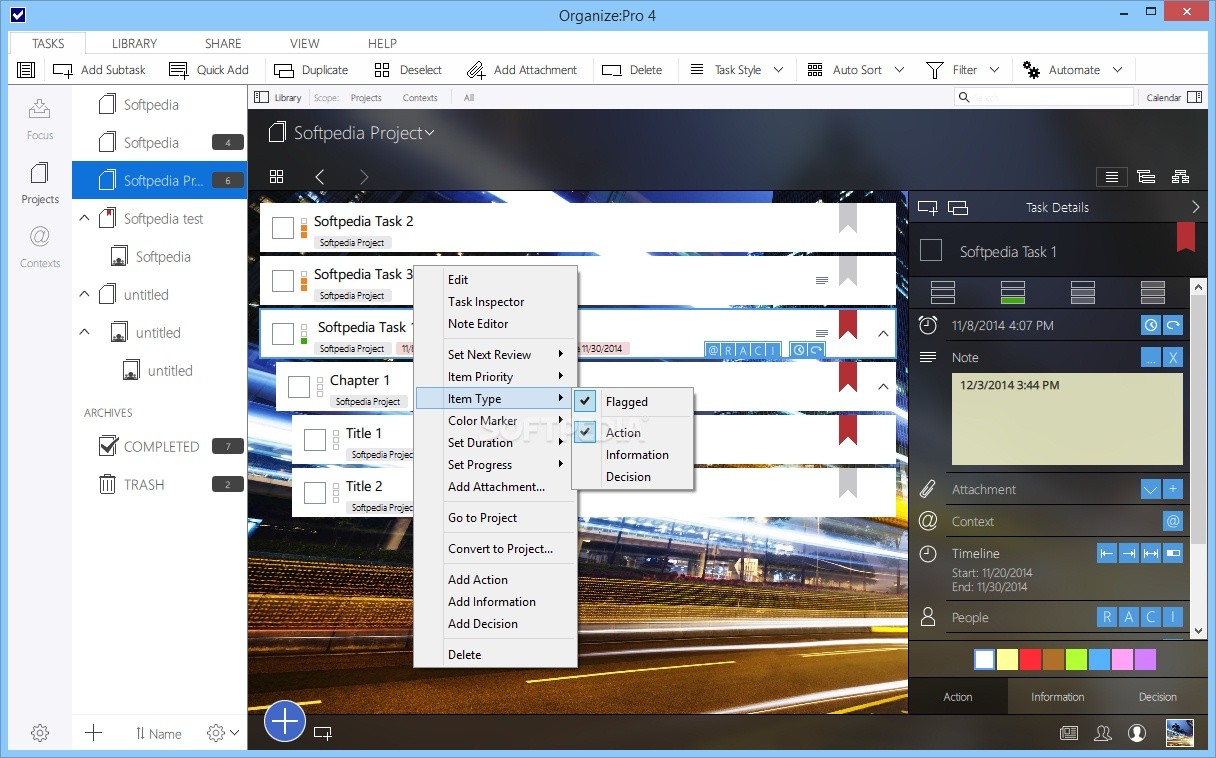
Task: Open Softpedia Project title dropdown
Action: coord(430,133)
